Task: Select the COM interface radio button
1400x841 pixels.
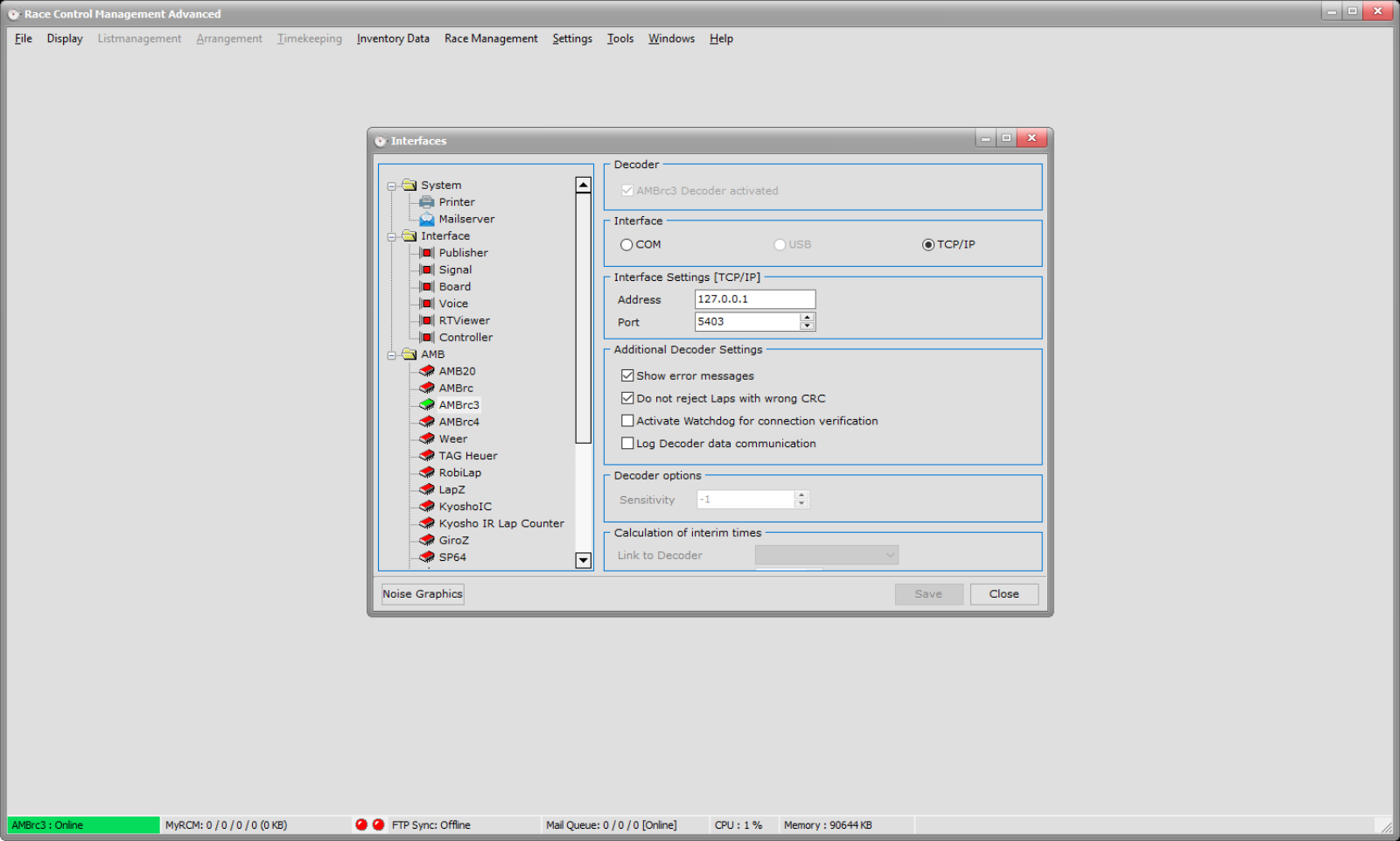Action: coord(626,245)
